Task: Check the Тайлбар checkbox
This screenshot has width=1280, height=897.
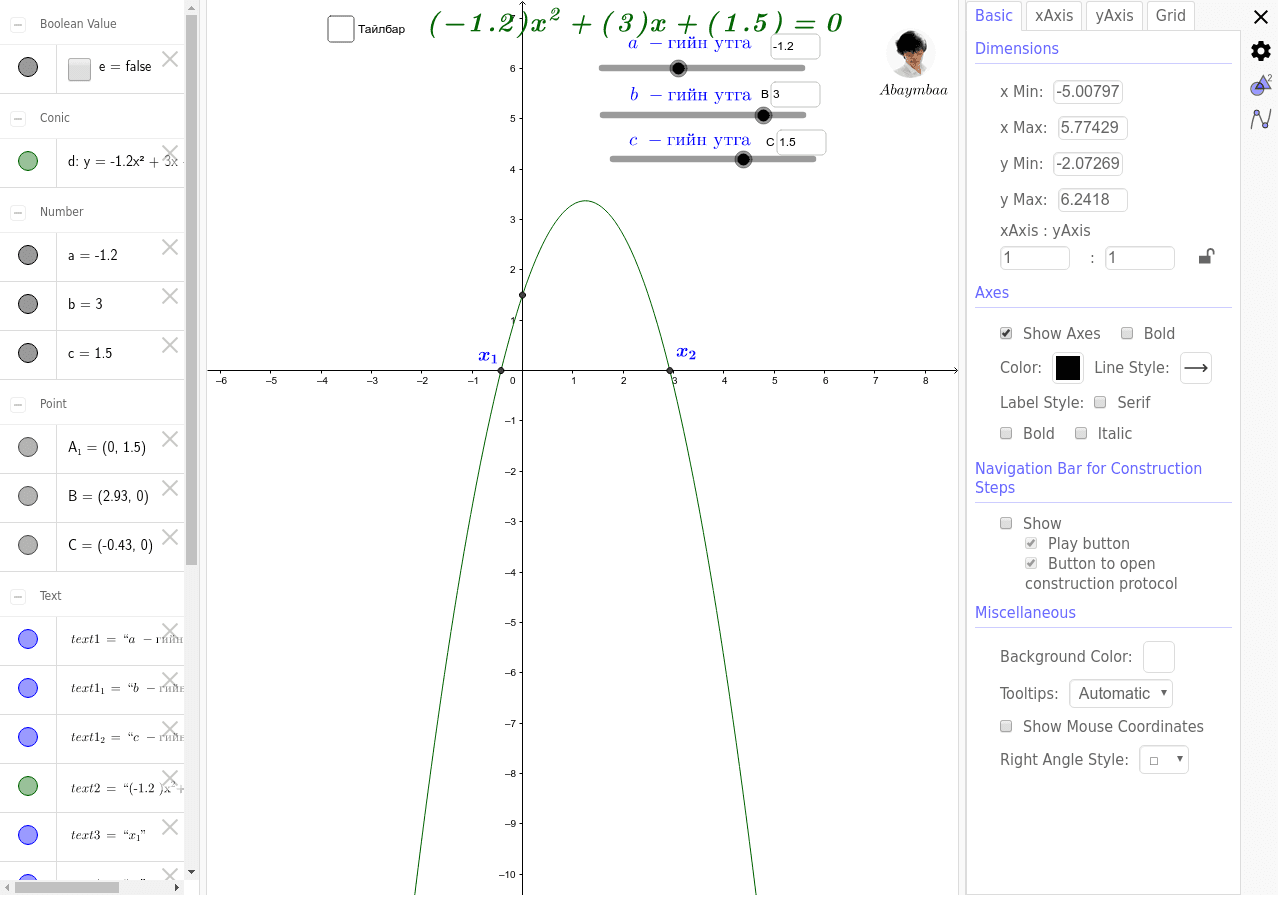Action: 341,29
